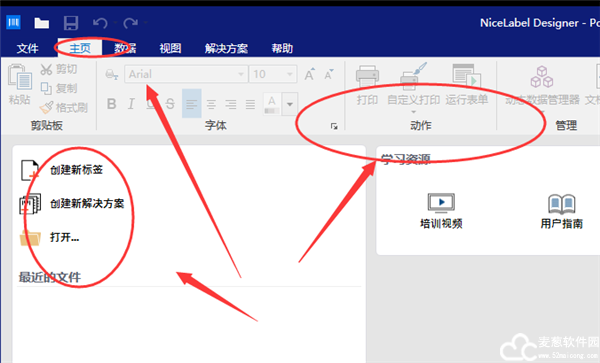Select justify text alignment
This screenshot has width=600, height=363.
pyautogui.click(x=250, y=104)
